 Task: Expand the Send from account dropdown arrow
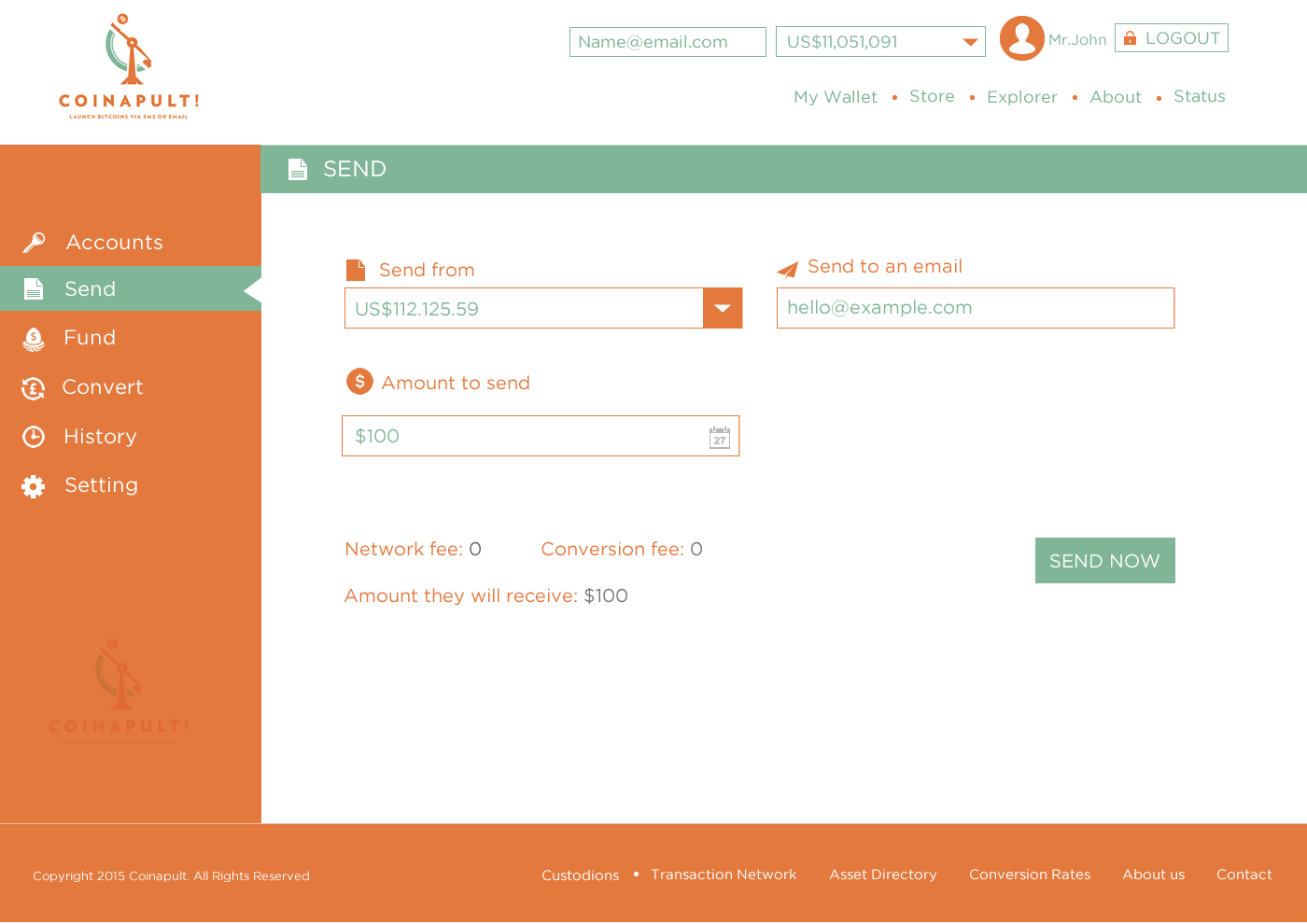[x=723, y=308]
